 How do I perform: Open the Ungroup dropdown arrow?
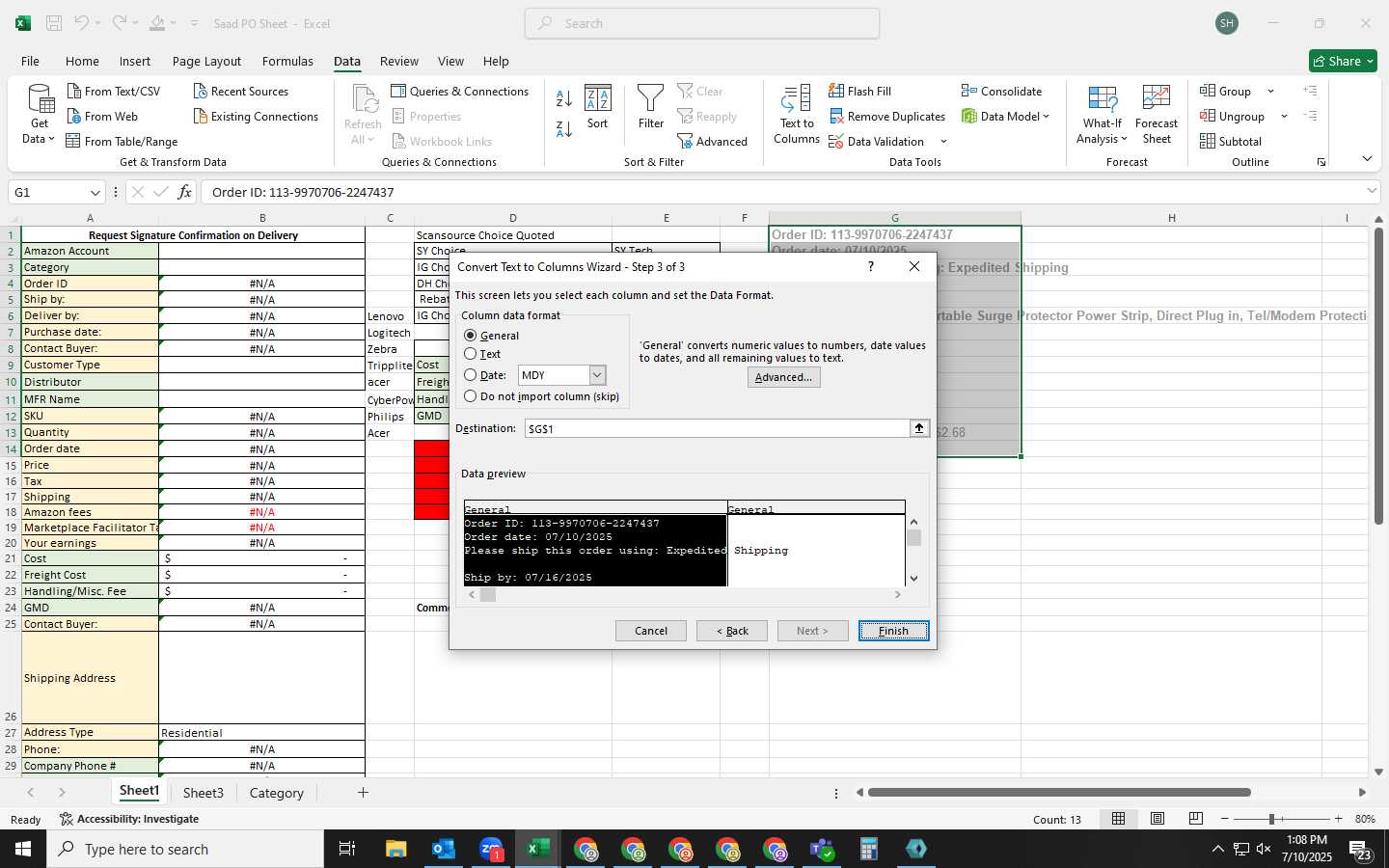pyautogui.click(x=1284, y=117)
